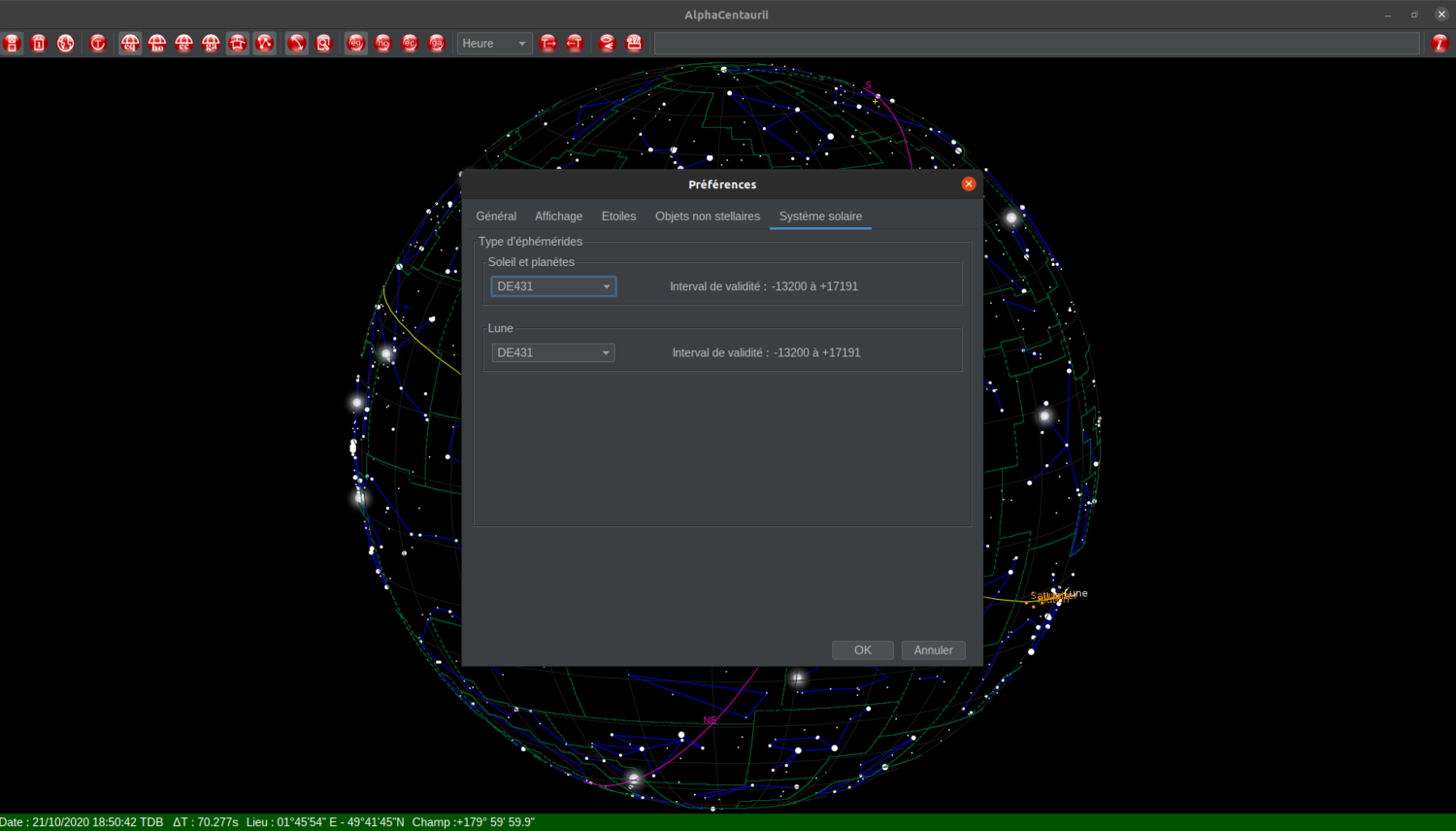This screenshot has width=1456, height=831.
Task: Open a new chart window
Action: point(13,43)
